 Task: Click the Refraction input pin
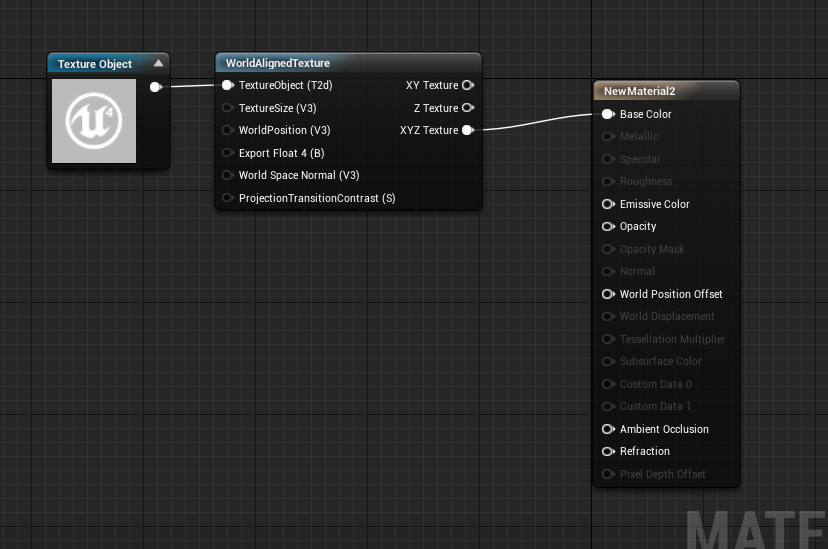point(608,451)
